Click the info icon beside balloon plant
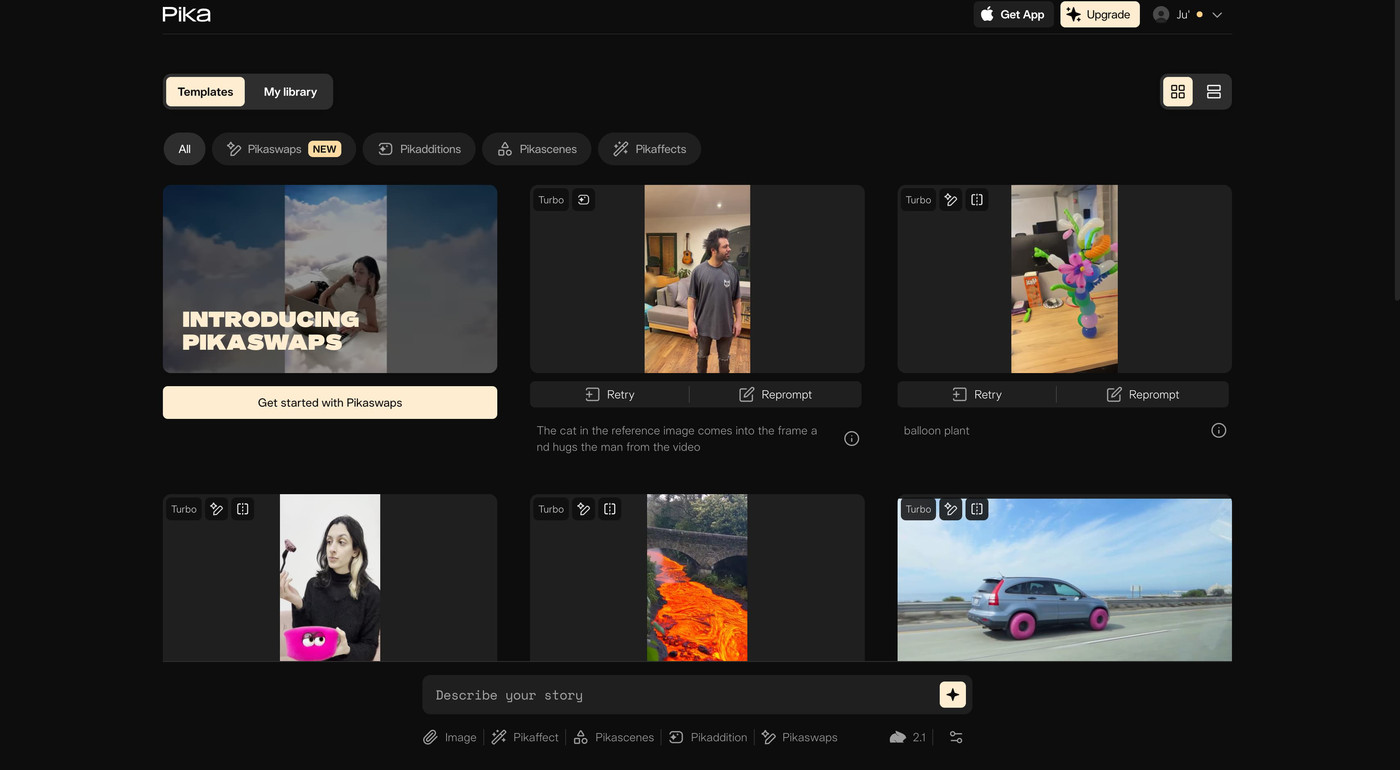Viewport: 1400px width, 770px height. click(x=1218, y=431)
